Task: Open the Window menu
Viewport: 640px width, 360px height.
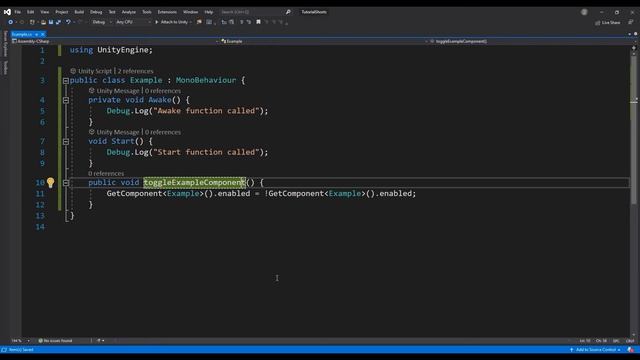Action: click(x=190, y=12)
